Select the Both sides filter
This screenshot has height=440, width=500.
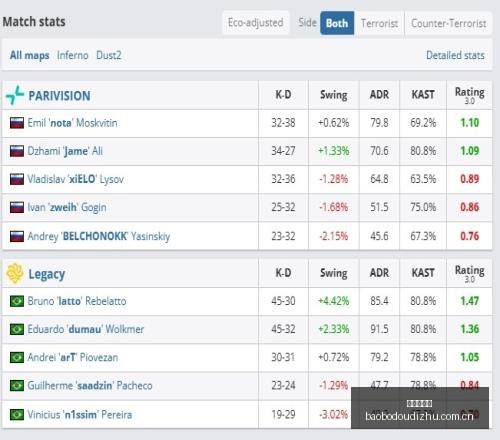coord(337,23)
